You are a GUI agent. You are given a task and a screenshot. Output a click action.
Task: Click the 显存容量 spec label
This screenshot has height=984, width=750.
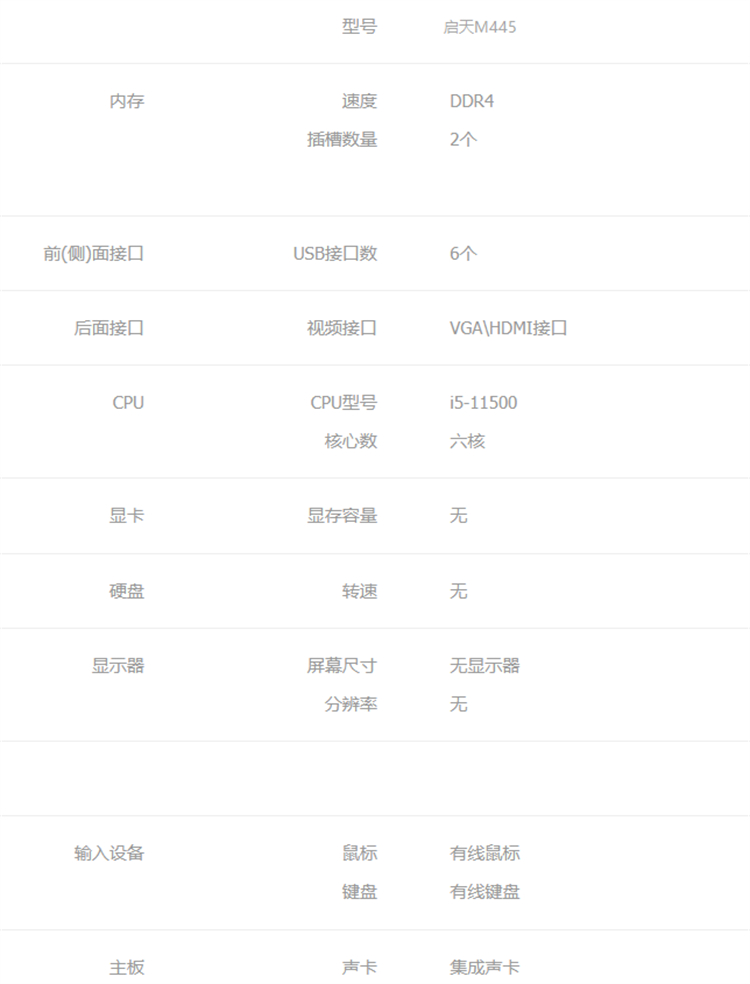[342, 516]
